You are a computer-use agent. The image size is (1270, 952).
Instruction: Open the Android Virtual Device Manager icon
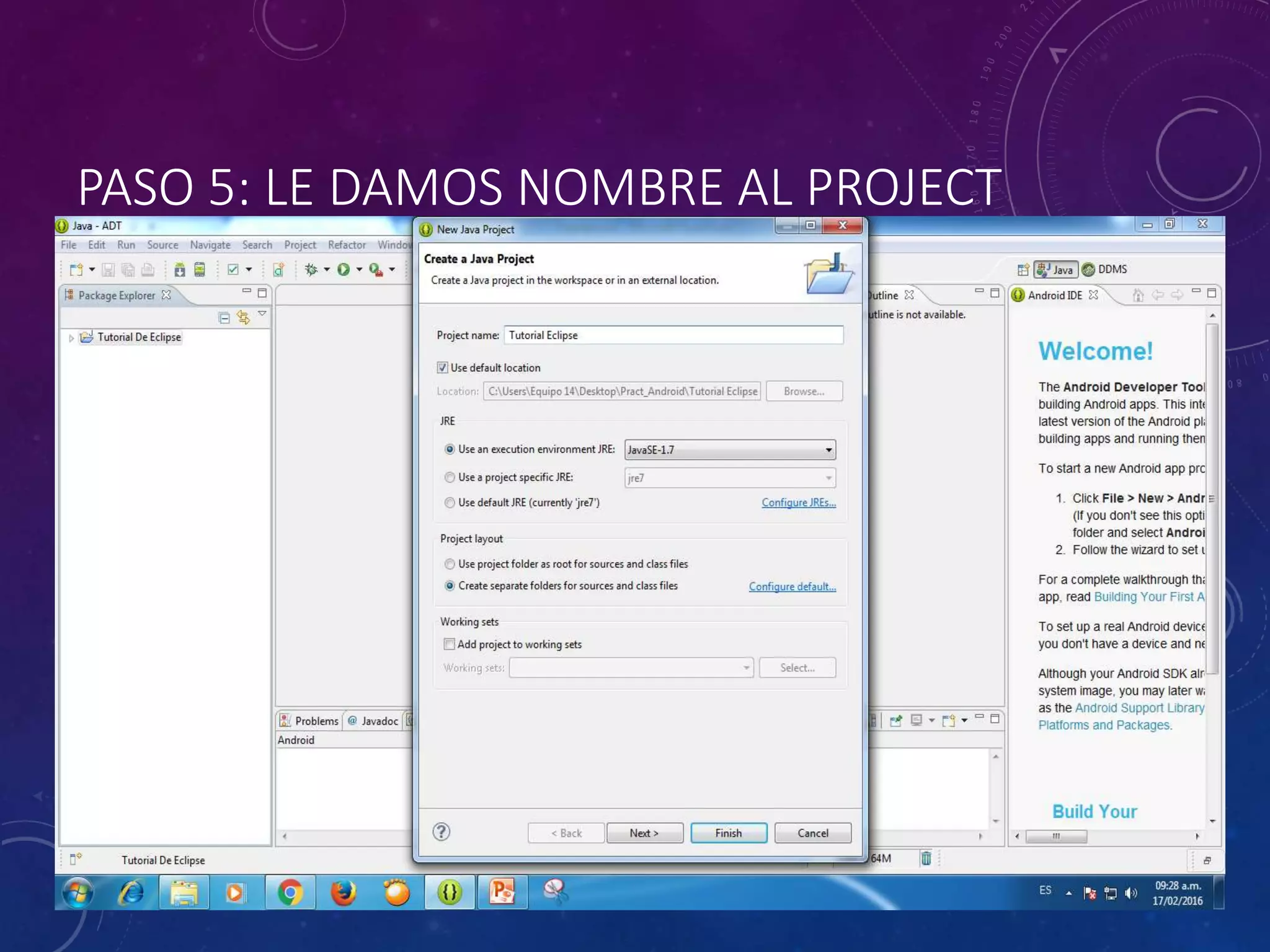tap(200, 270)
